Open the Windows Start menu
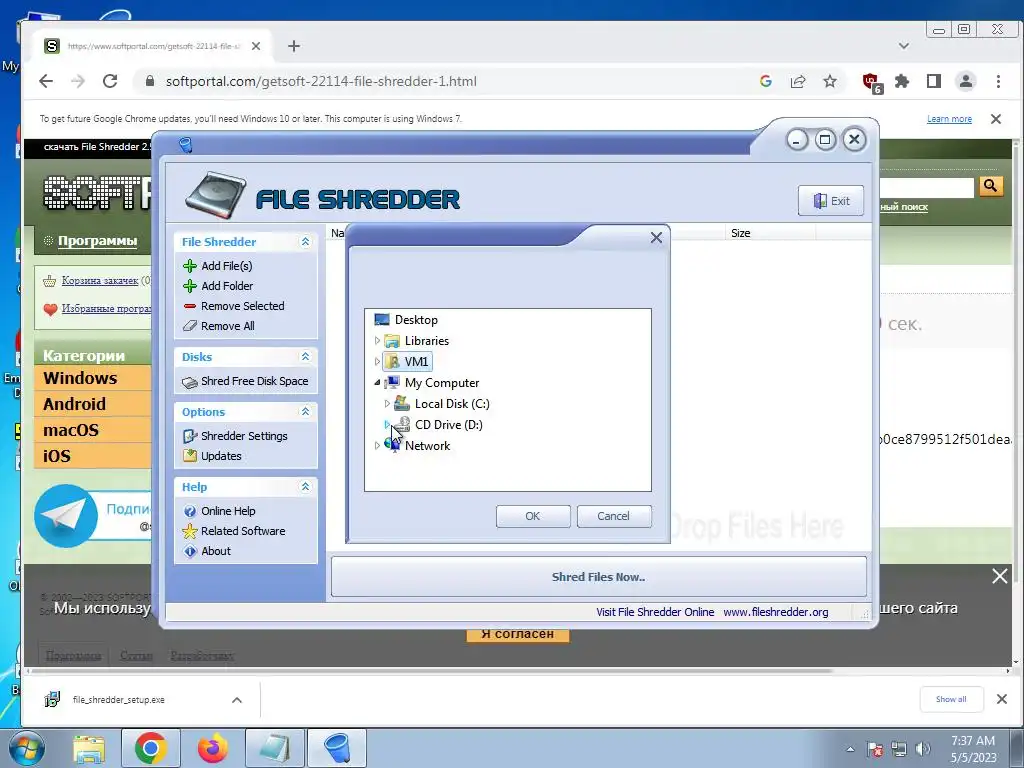The image size is (1024, 768). 26,748
